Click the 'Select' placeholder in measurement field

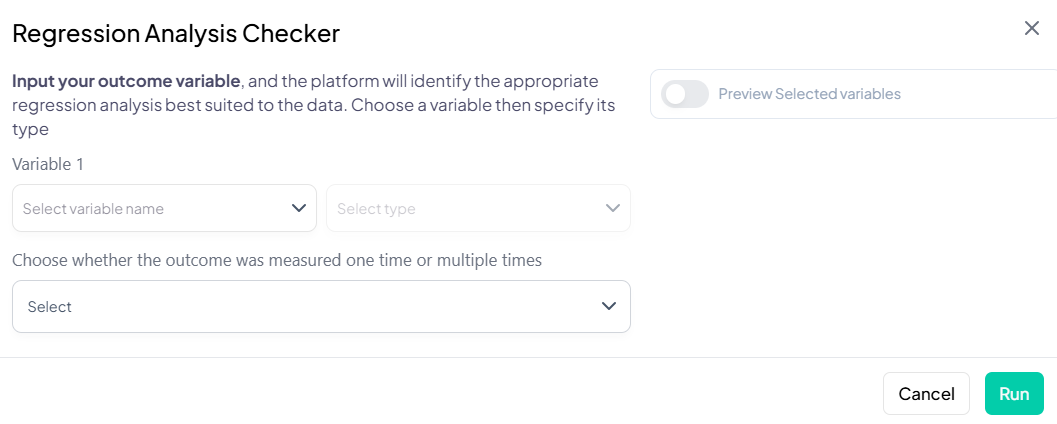pos(50,307)
